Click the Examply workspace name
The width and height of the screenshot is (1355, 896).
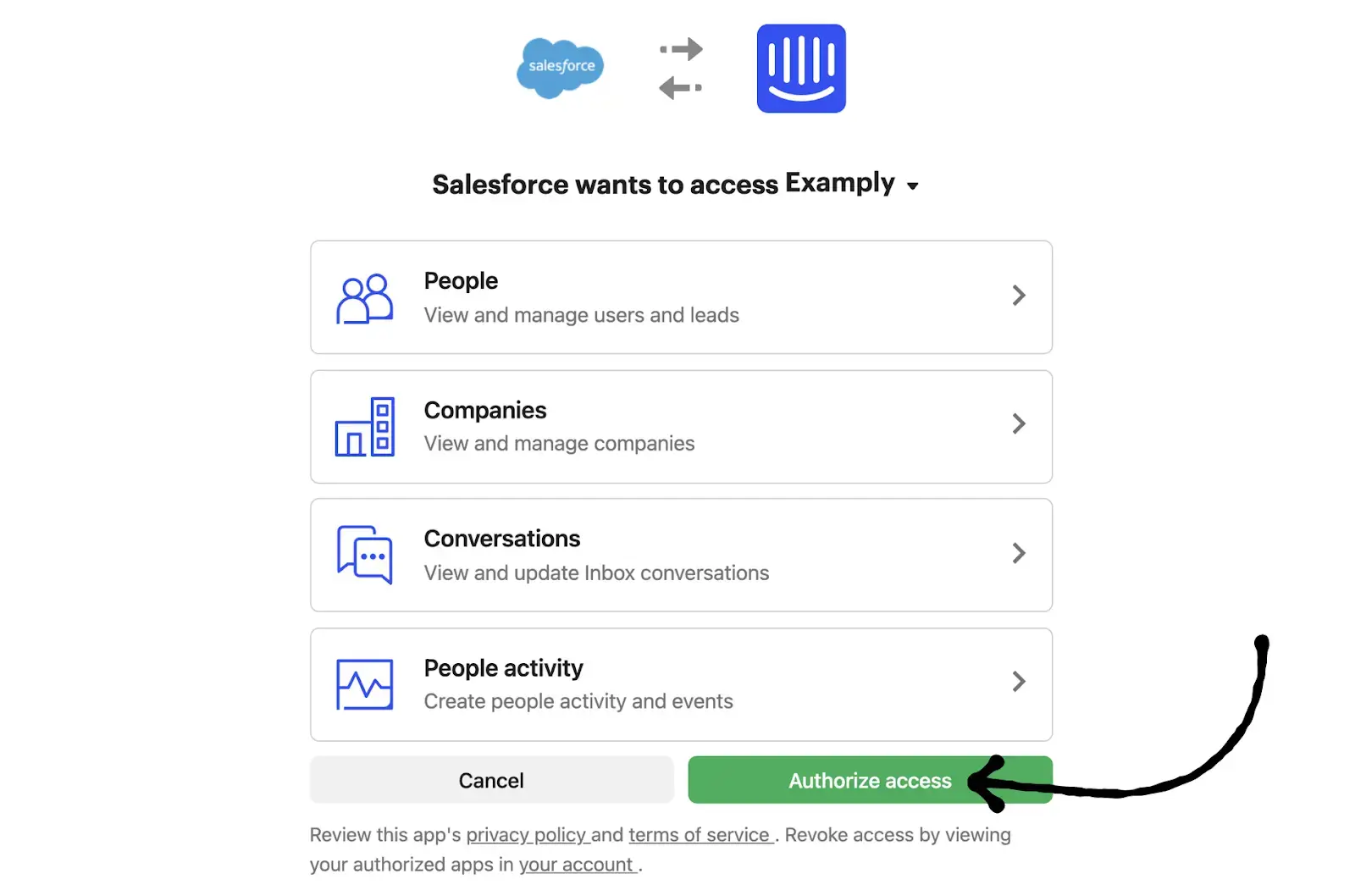click(x=839, y=183)
